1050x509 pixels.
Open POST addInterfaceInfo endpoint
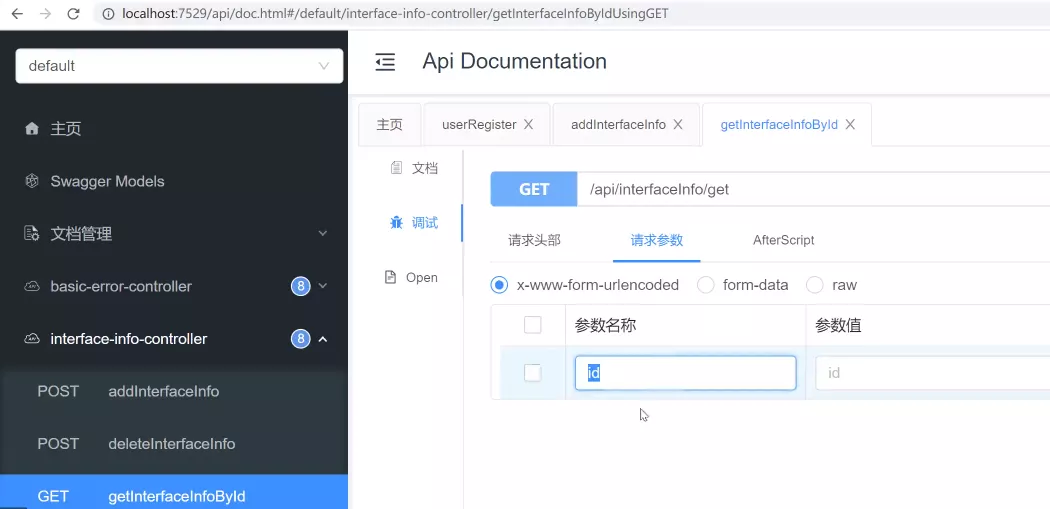174,391
